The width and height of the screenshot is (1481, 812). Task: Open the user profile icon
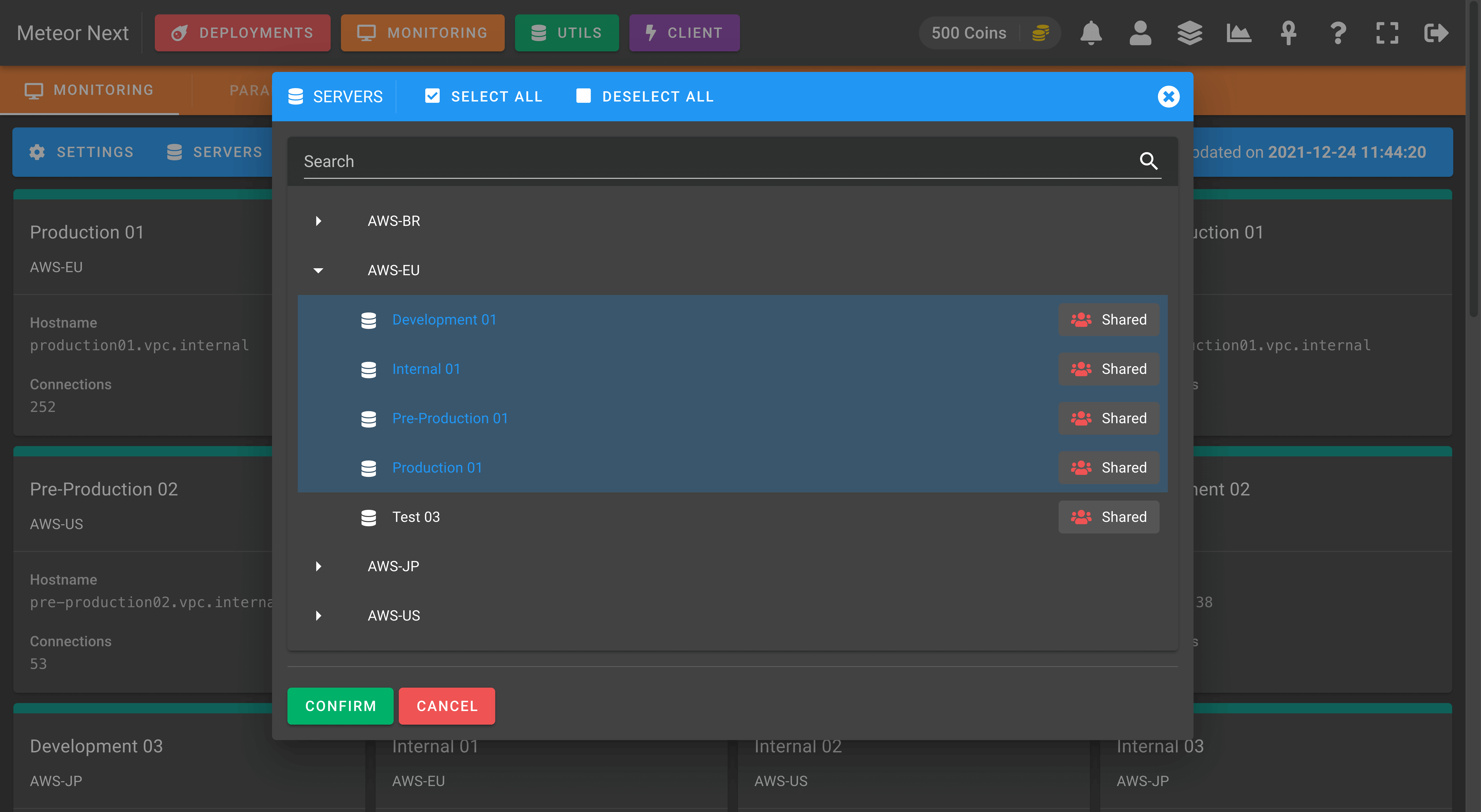click(x=1140, y=33)
